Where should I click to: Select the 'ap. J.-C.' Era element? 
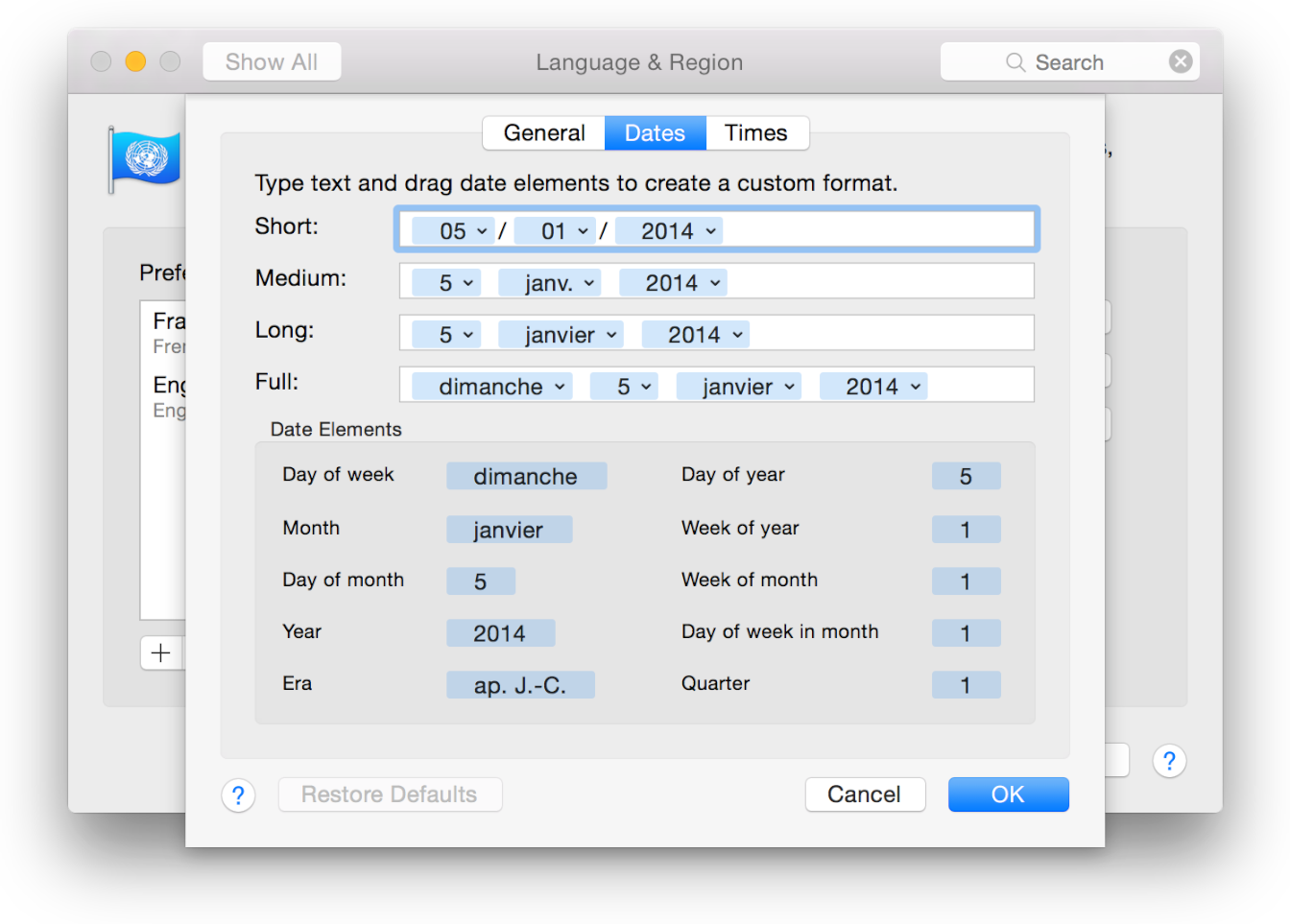(x=520, y=684)
